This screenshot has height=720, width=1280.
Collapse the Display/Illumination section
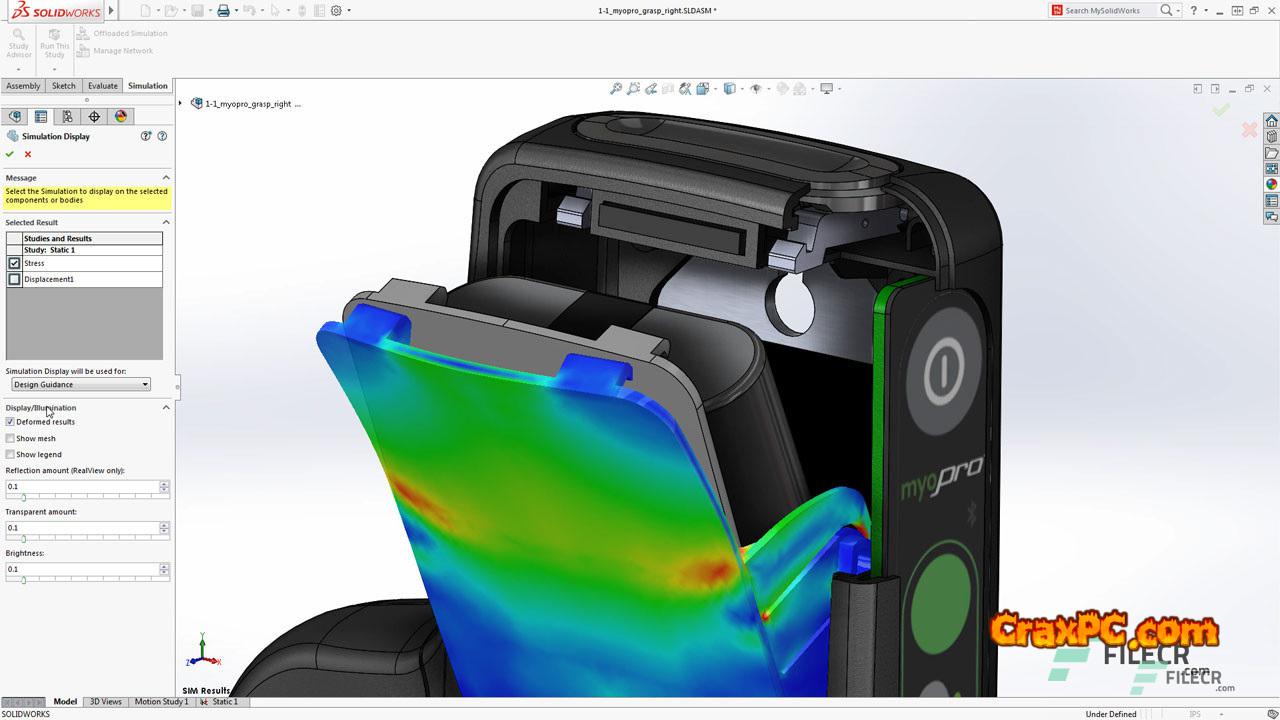166,408
